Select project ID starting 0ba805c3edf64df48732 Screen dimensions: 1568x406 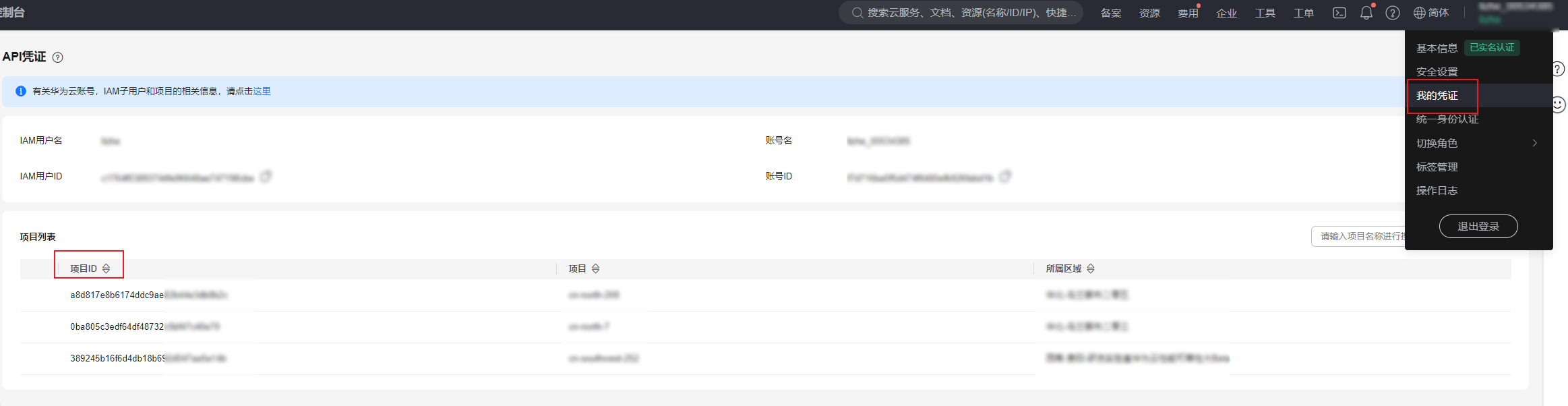coord(145,326)
